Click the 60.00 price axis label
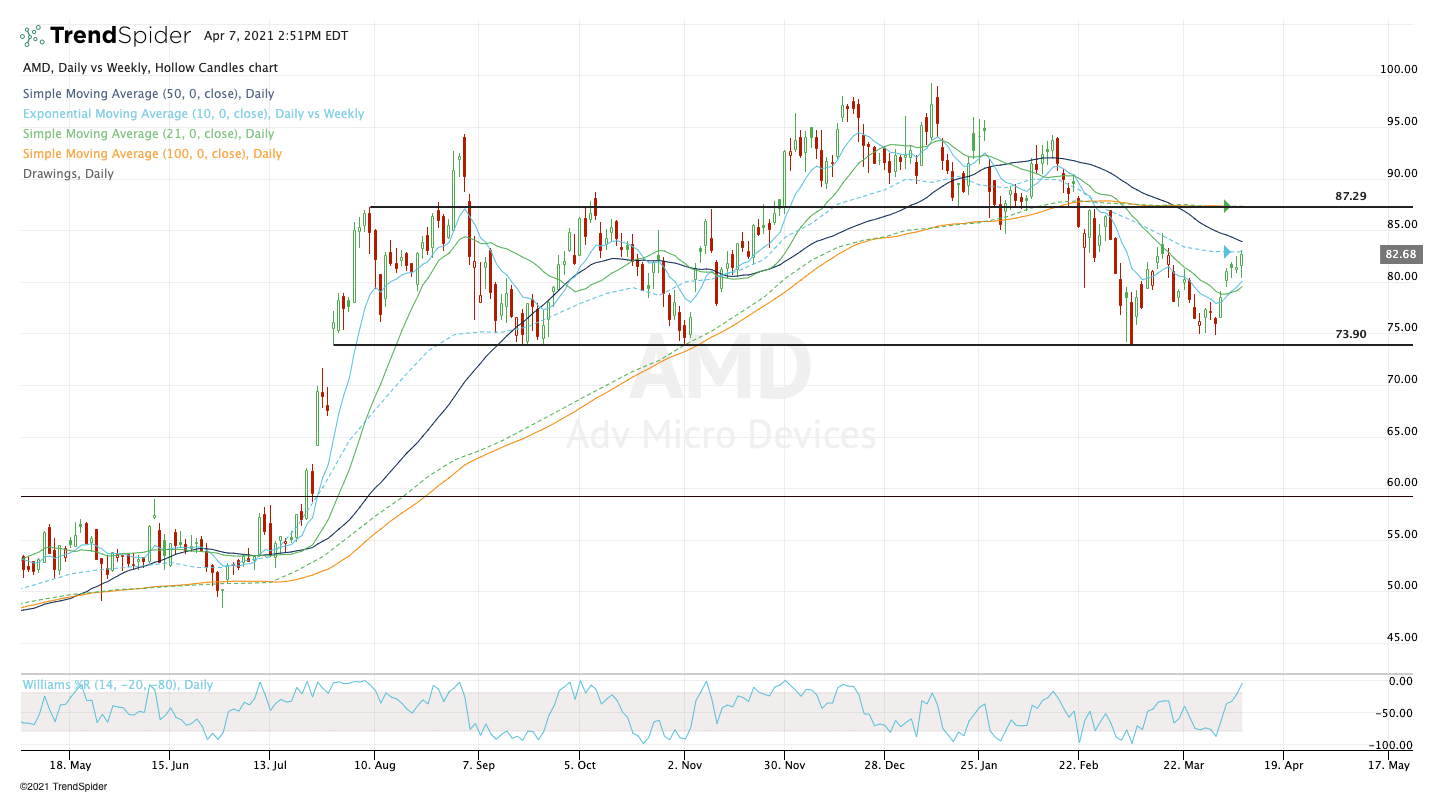 click(x=1401, y=483)
